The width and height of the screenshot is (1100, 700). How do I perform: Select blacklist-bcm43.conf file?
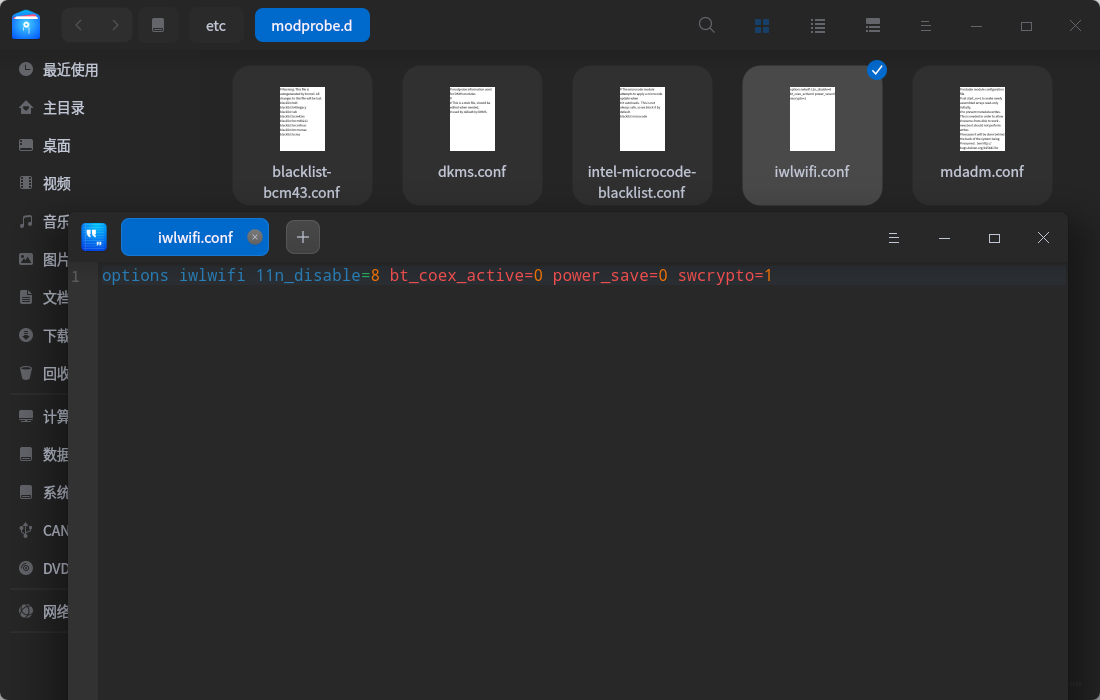(x=302, y=136)
